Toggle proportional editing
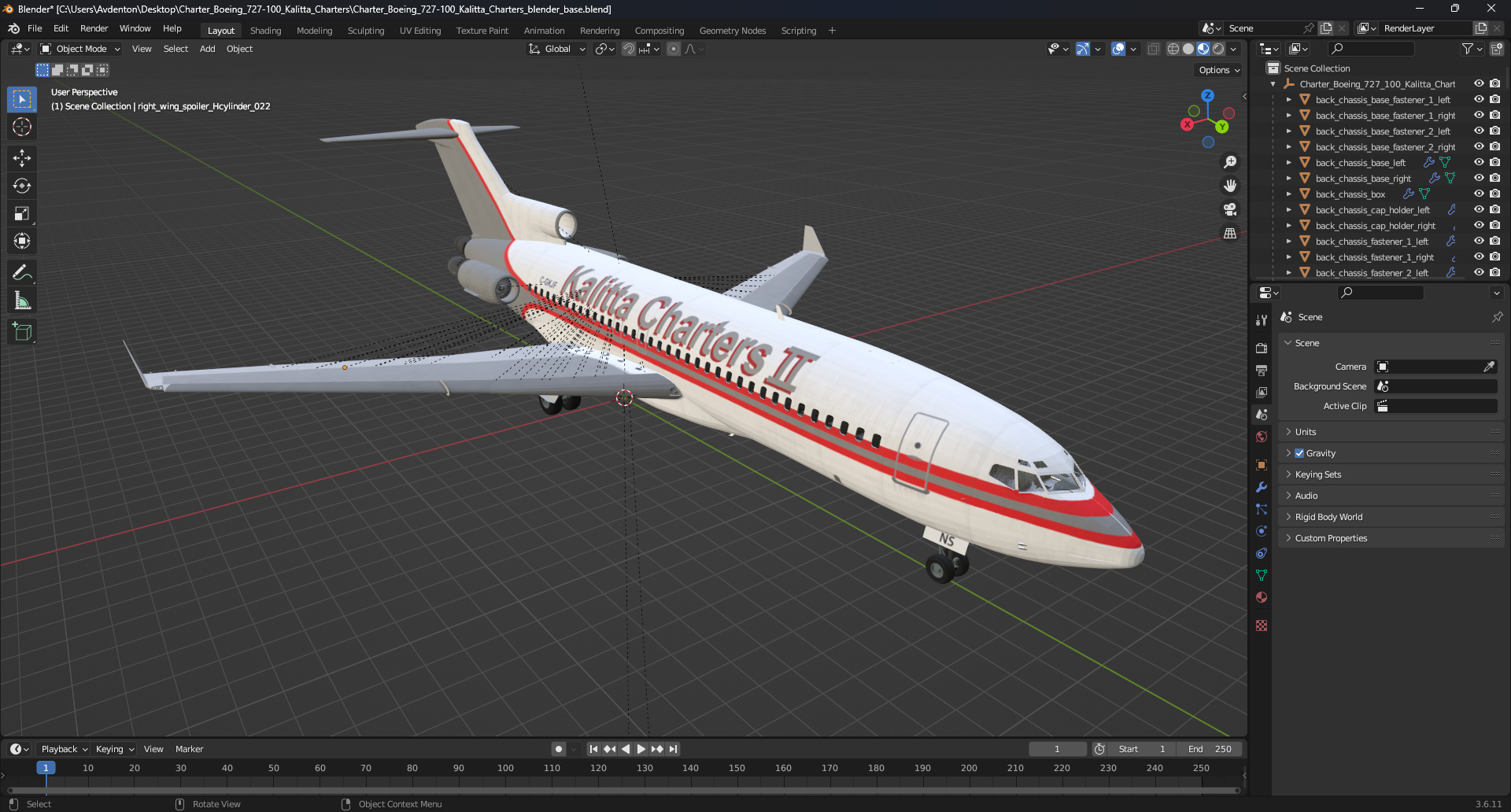 click(x=674, y=49)
